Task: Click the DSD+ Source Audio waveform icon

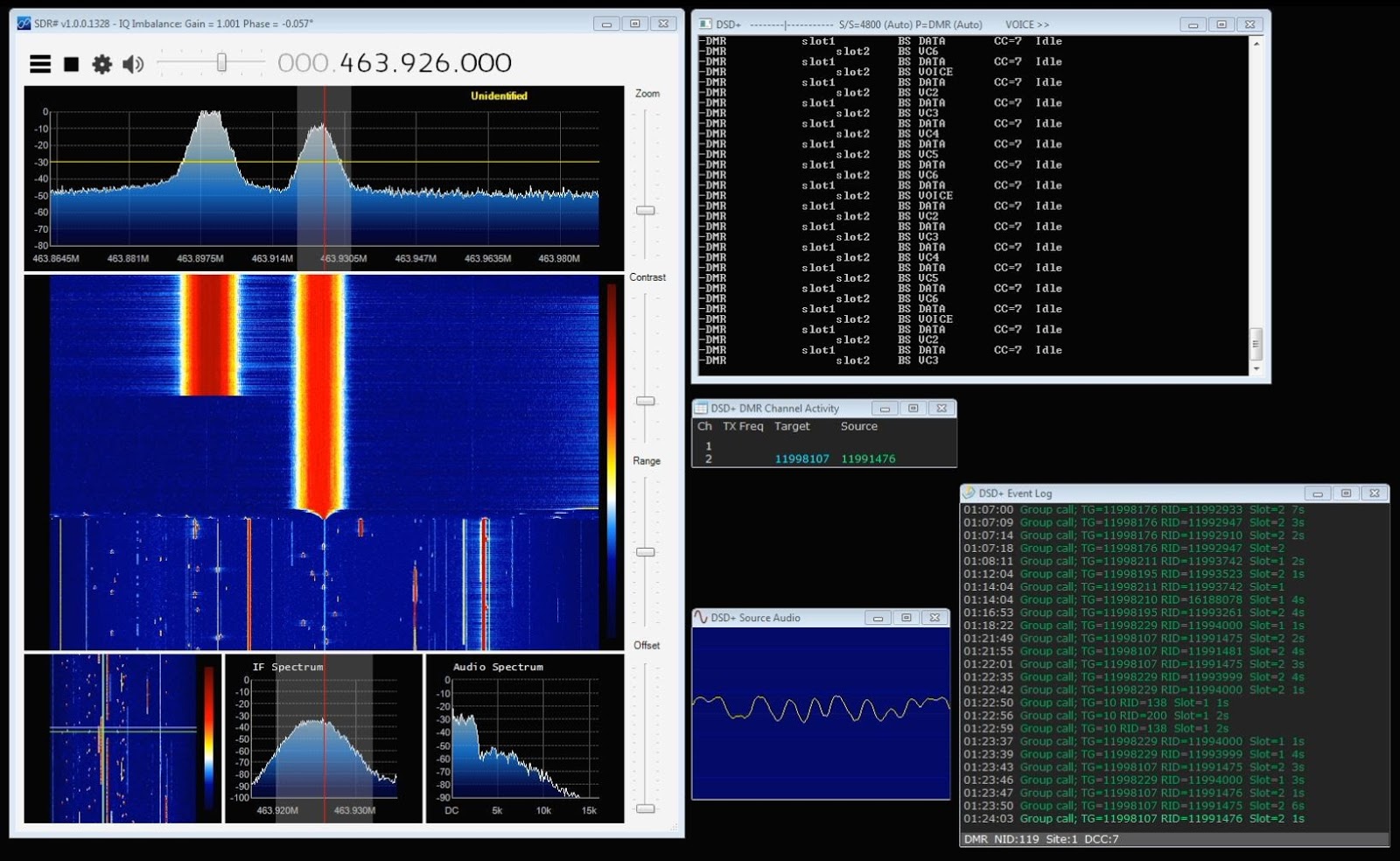Action: click(701, 617)
